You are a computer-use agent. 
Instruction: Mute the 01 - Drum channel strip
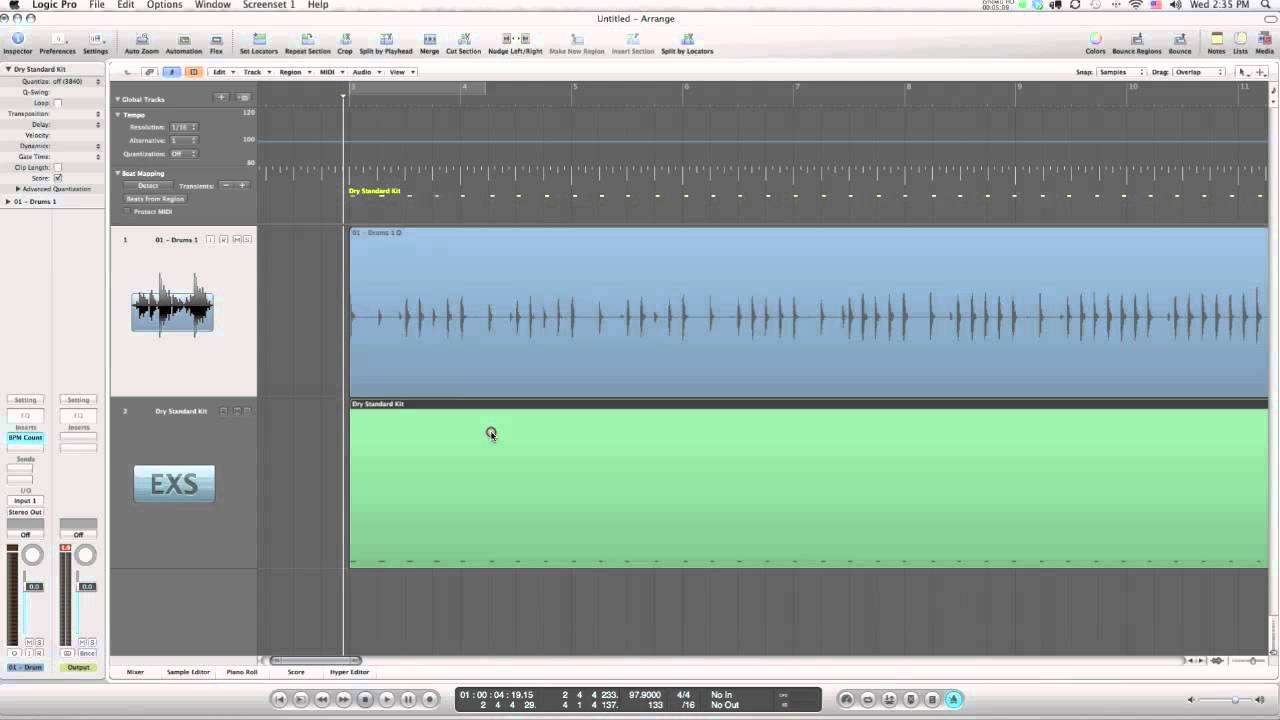(27, 642)
